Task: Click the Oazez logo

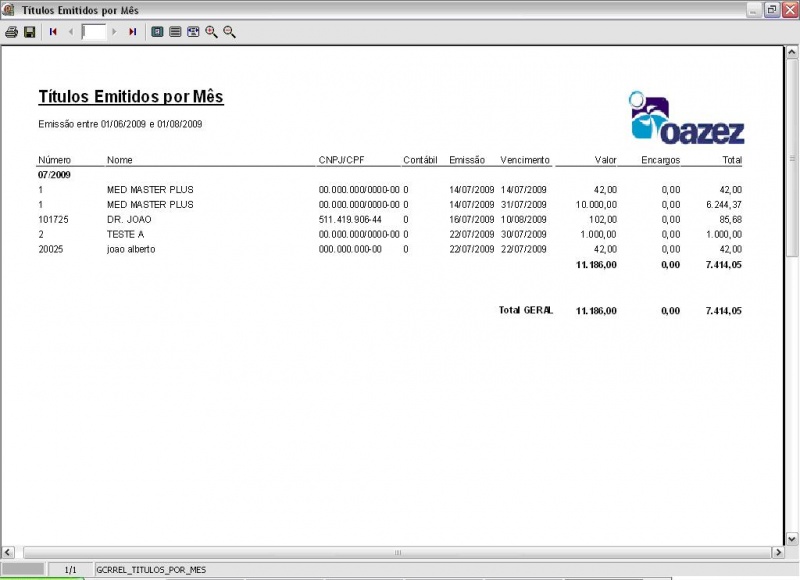Action: pos(686,118)
